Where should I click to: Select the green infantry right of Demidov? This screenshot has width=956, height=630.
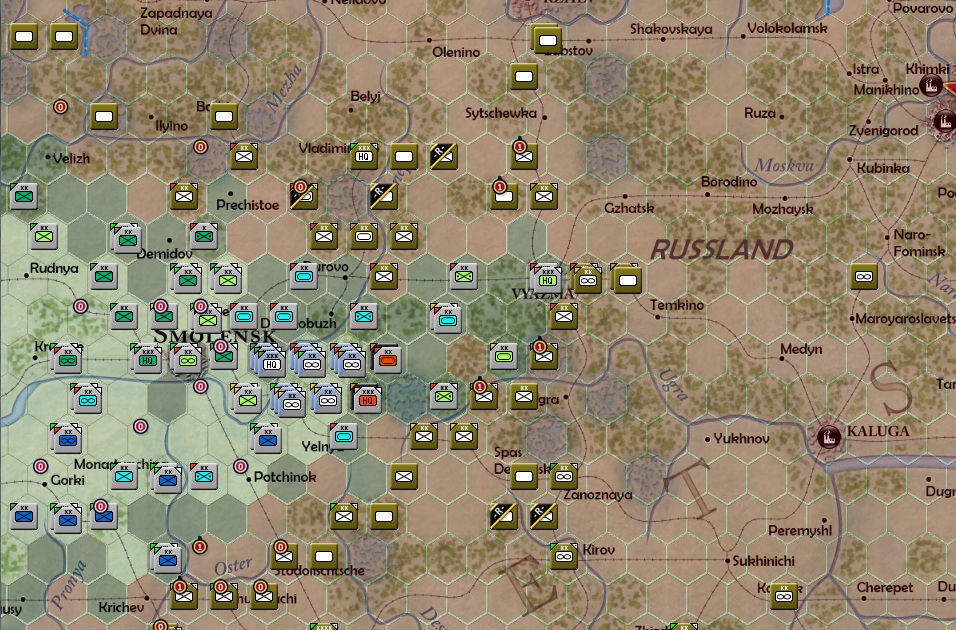tap(204, 236)
